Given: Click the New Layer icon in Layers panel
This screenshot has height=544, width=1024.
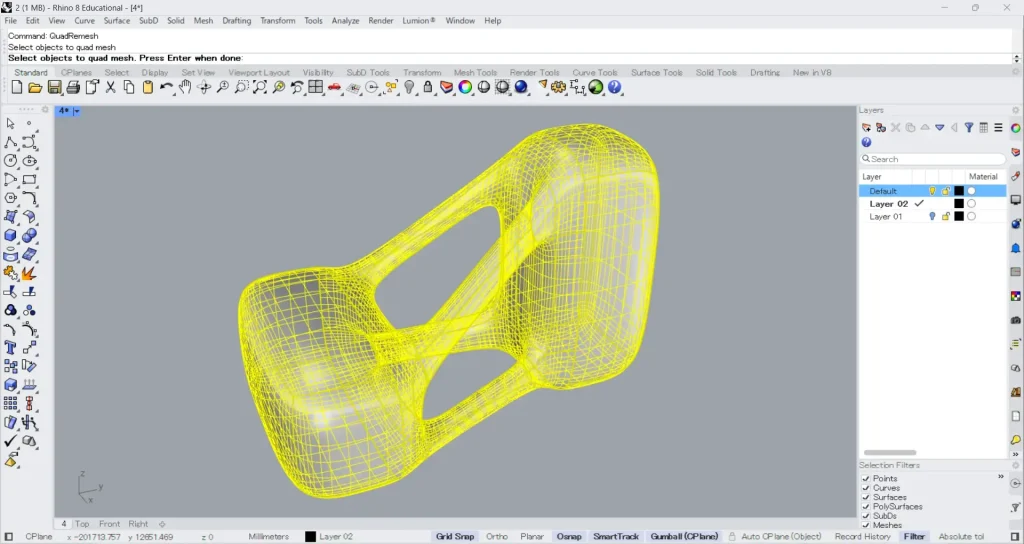Looking at the screenshot, I should [x=867, y=128].
